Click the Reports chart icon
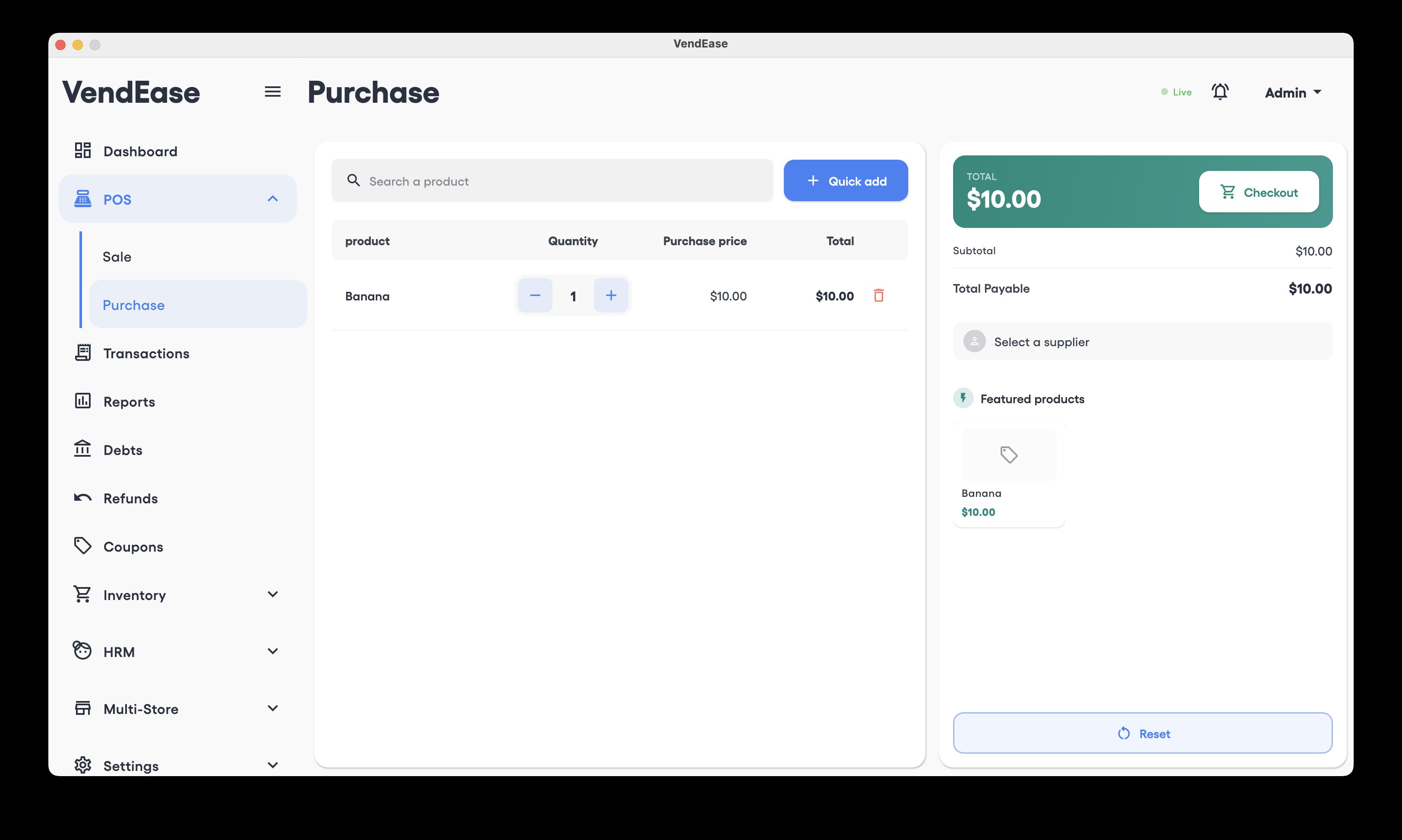 pyautogui.click(x=82, y=401)
